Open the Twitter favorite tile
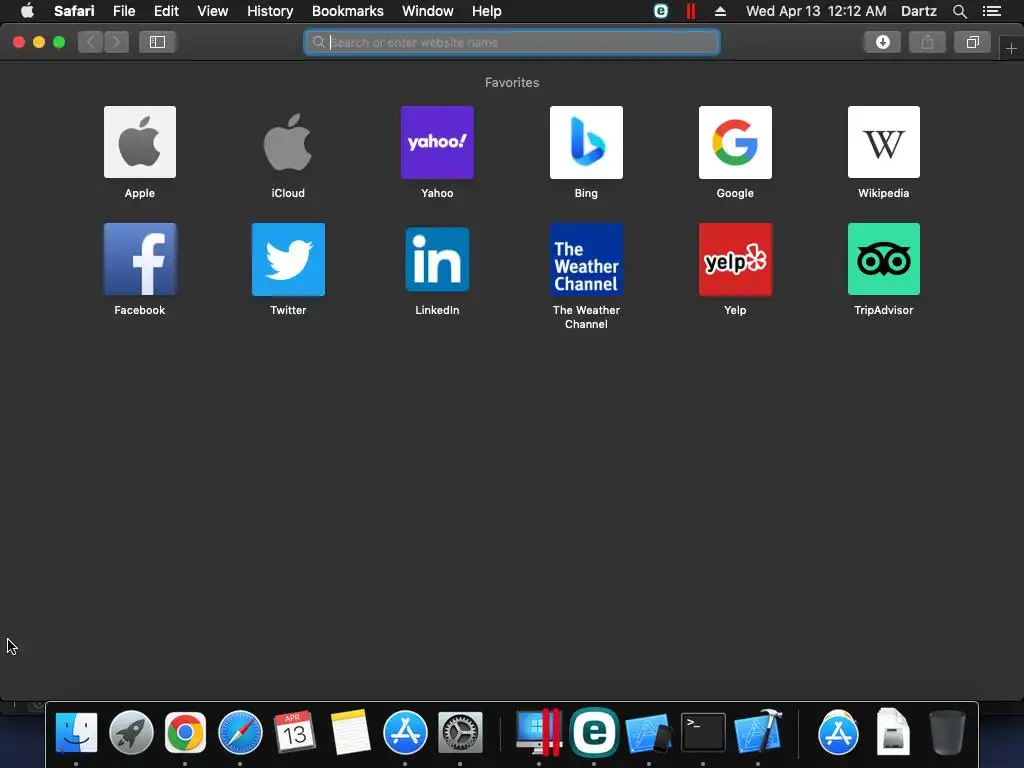 [288, 259]
